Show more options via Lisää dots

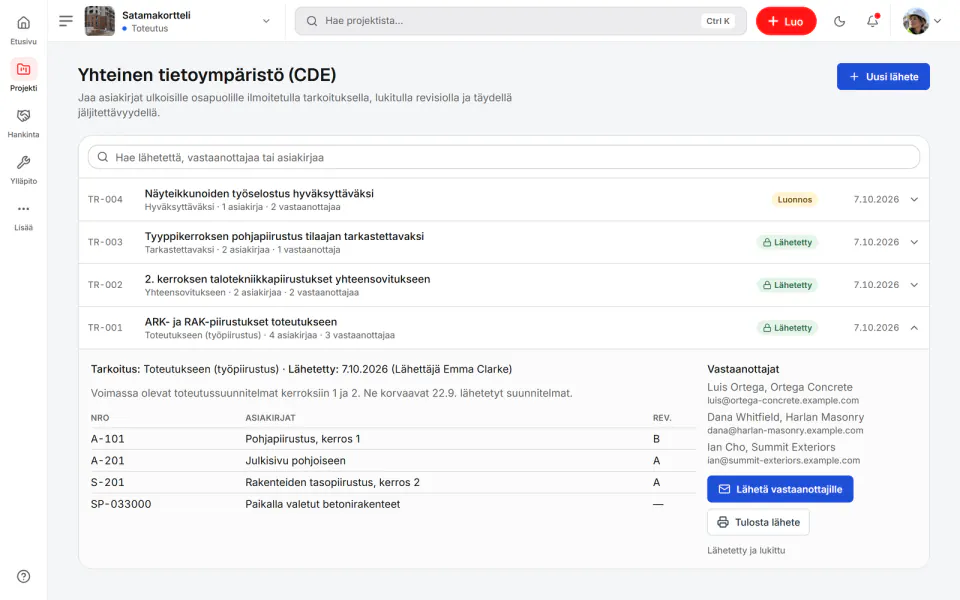23,209
